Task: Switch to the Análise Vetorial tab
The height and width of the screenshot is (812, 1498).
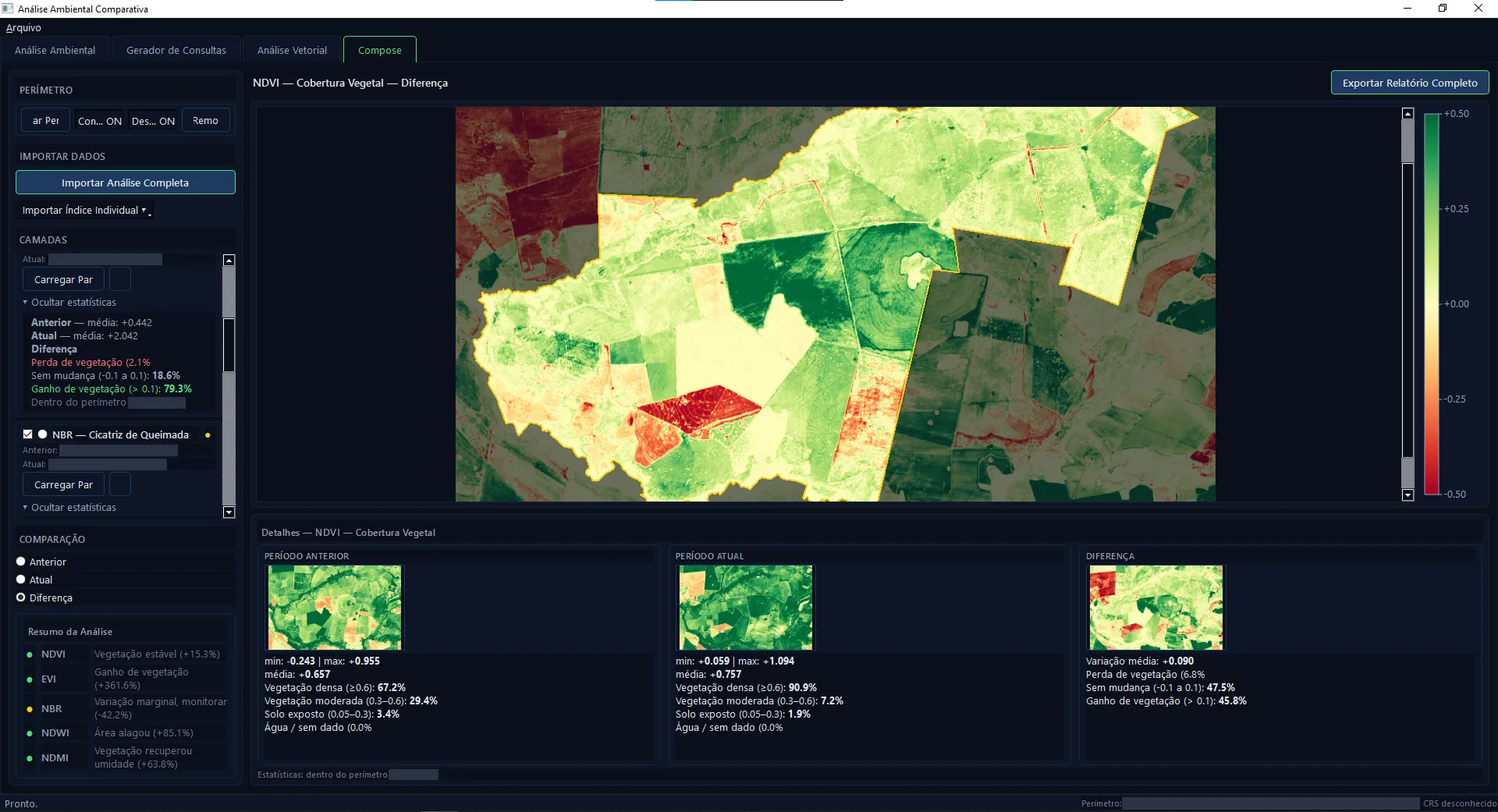Action: [x=292, y=50]
